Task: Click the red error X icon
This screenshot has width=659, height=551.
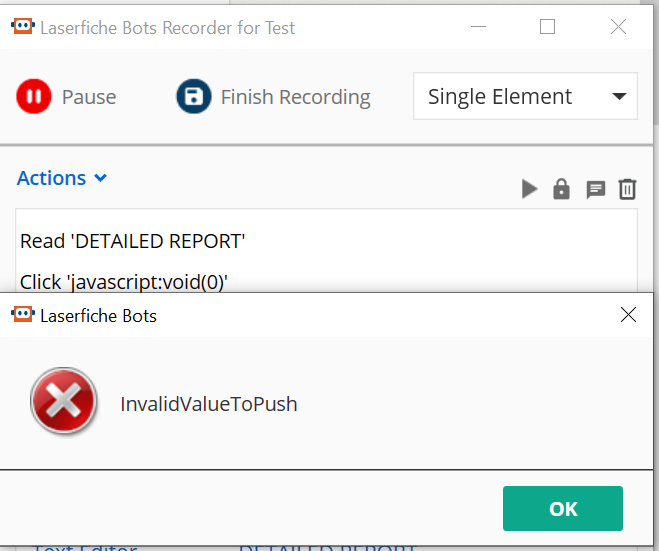Action: 63,401
